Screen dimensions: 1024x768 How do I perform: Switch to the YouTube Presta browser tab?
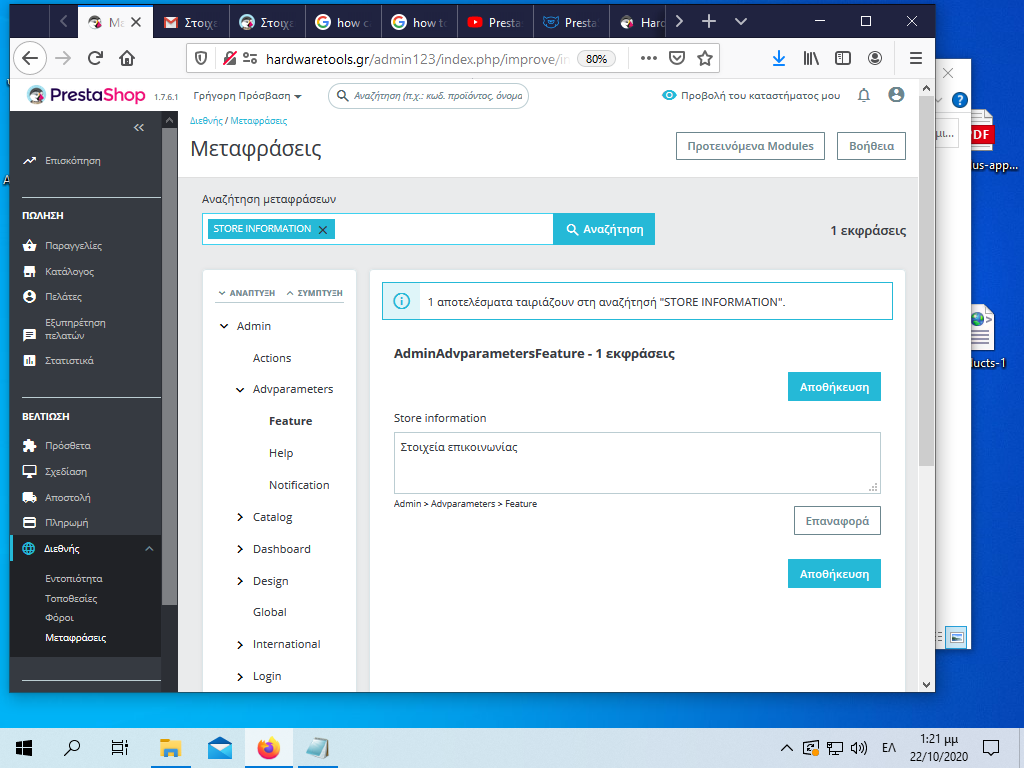coord(495,22)
